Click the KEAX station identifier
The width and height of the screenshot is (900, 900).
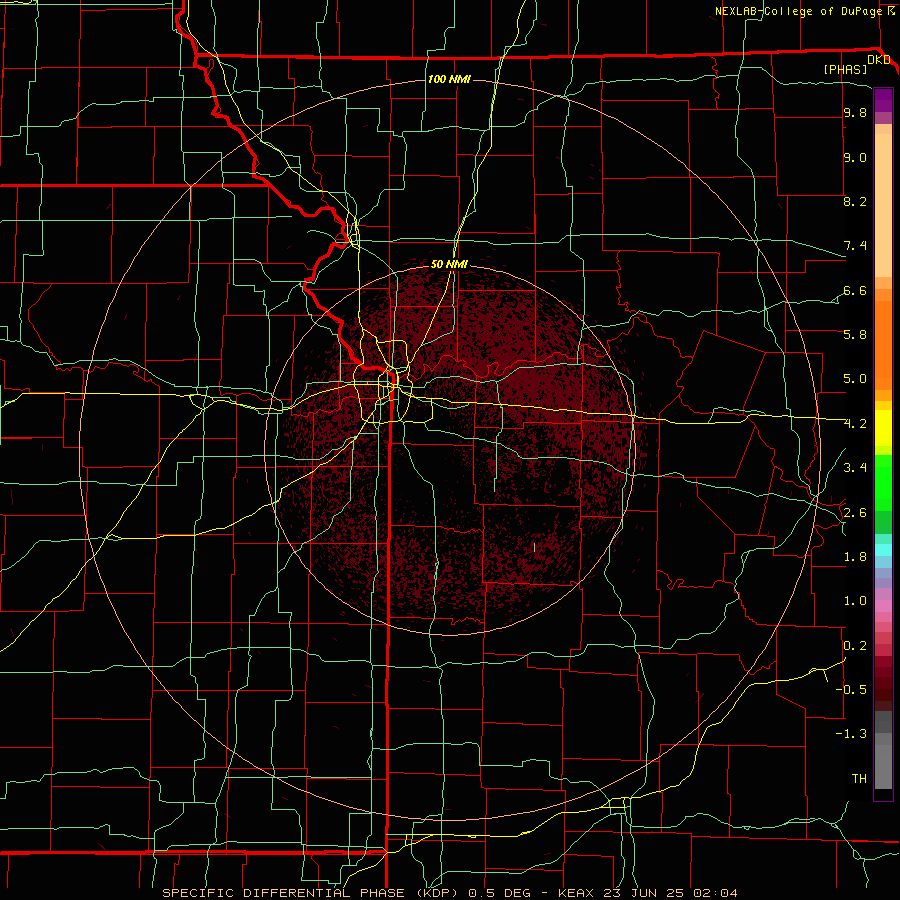[577, 893]
